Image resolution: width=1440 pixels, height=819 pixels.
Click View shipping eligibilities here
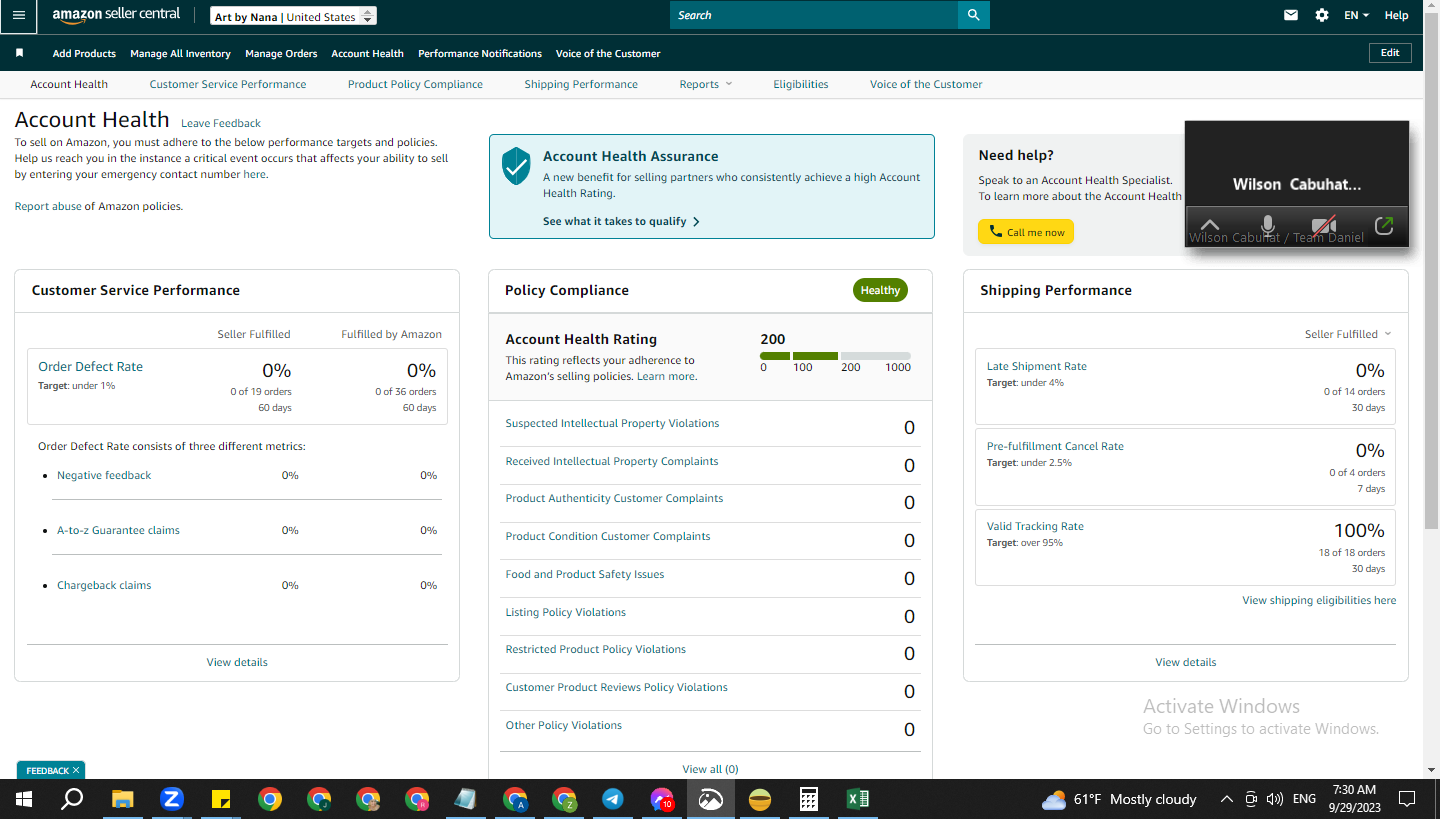[x=1319, y=600]
